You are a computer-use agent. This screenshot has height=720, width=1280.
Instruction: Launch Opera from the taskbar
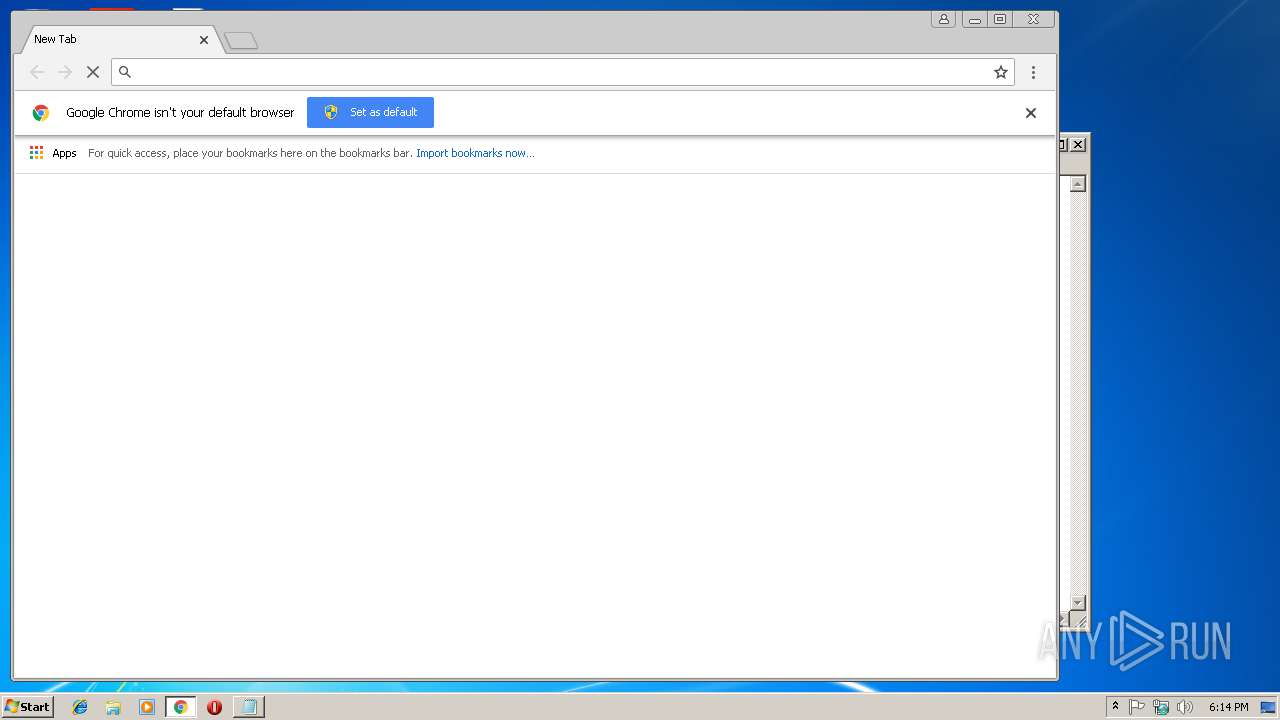(x=214, y=707)
